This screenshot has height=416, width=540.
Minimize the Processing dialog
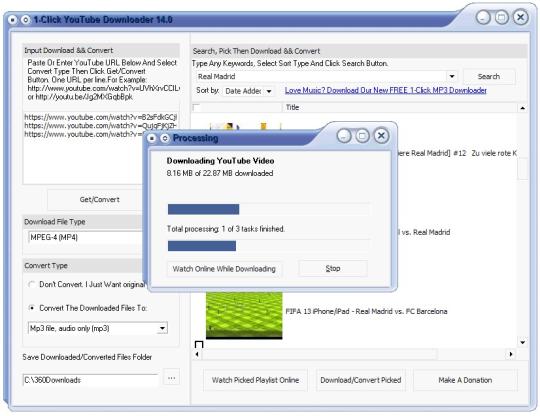(344, 136)
